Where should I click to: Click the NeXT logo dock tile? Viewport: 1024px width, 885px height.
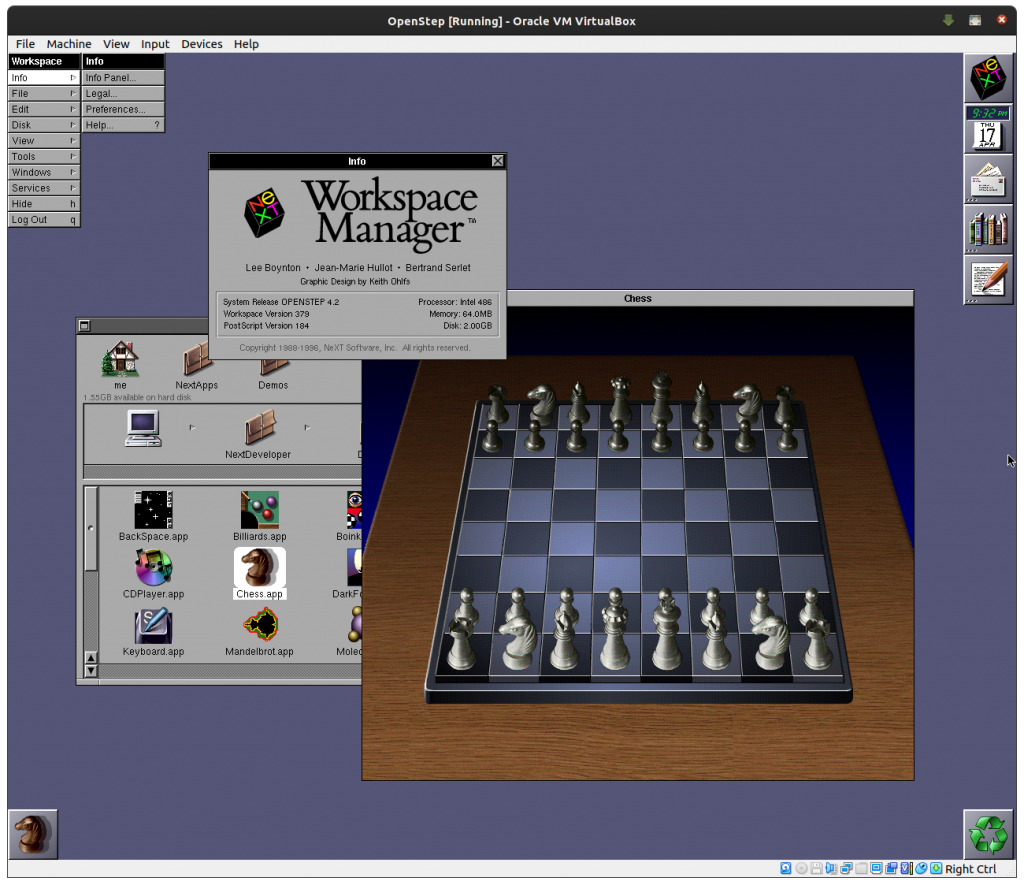(x=988, y=77)
